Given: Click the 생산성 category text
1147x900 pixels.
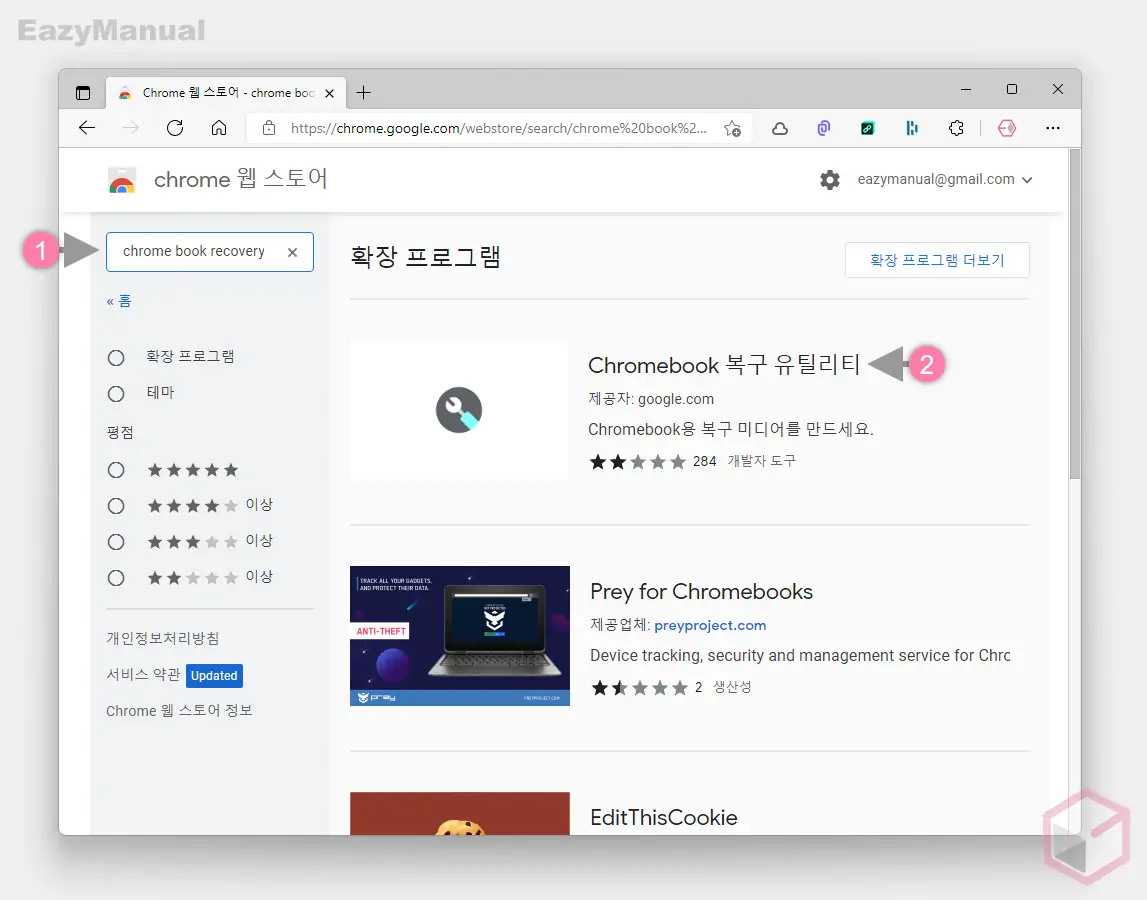Looking at the screenshot, I should (732, 687).
